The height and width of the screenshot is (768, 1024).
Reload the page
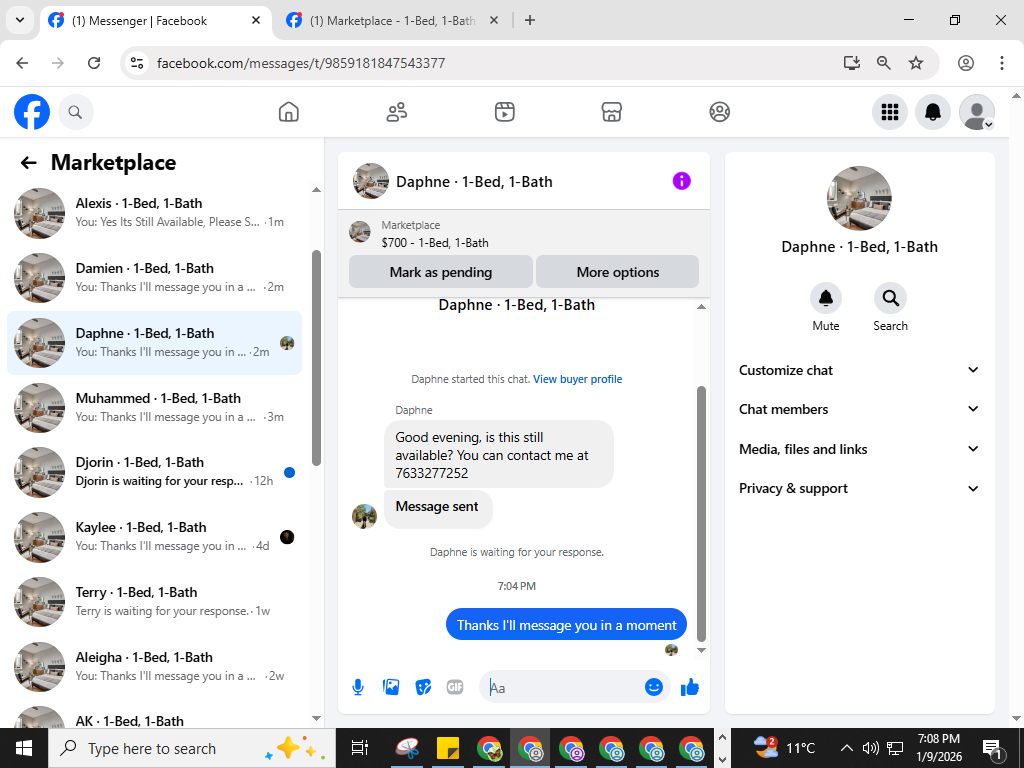coord(94,63)
